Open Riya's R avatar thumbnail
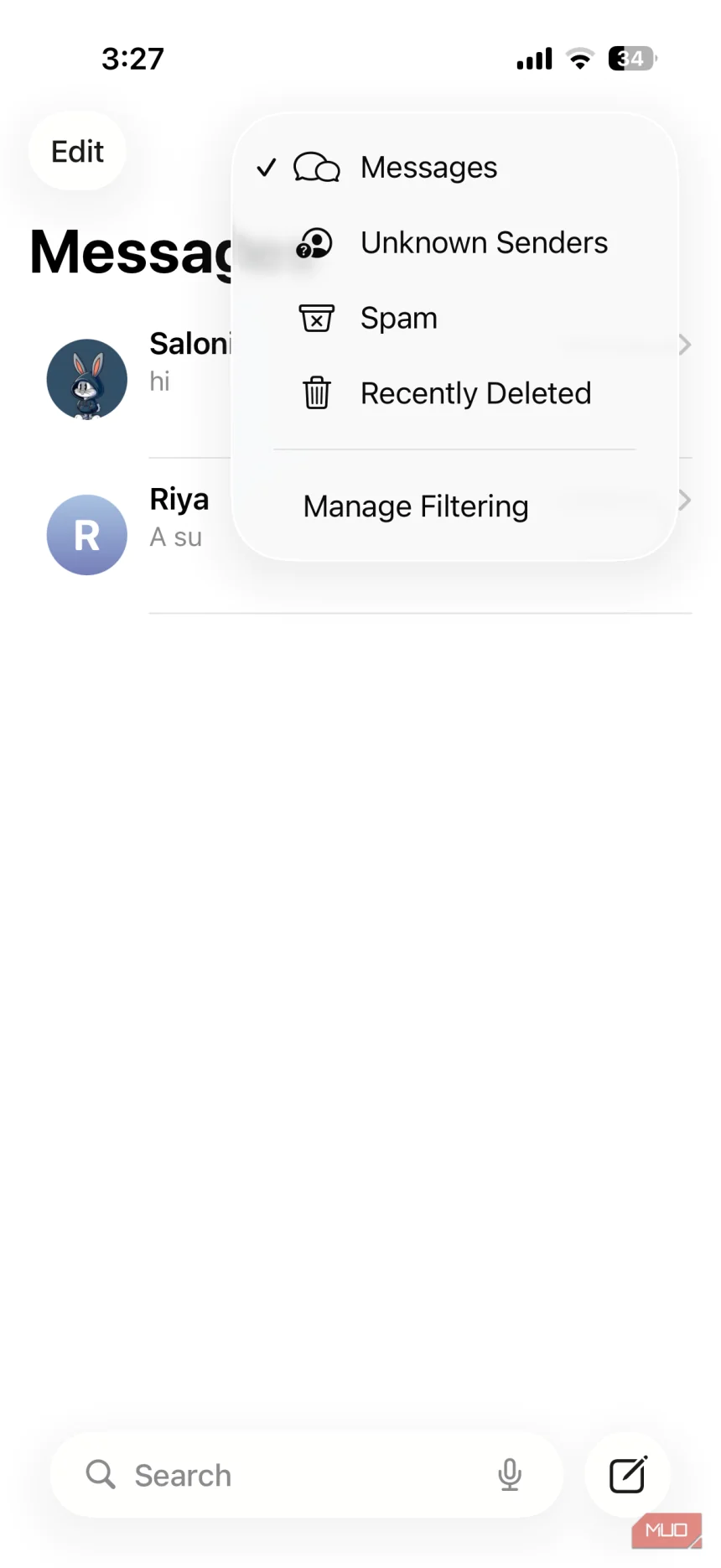721x1568 pixels. pos(87,535)
